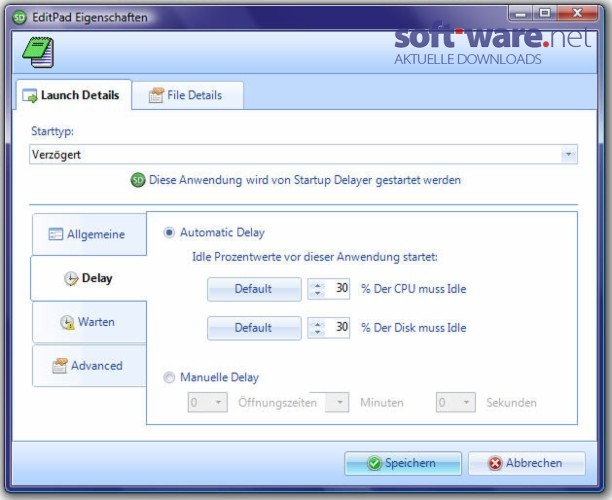Increase the Disk idle percentage spinner

point(318,324)
